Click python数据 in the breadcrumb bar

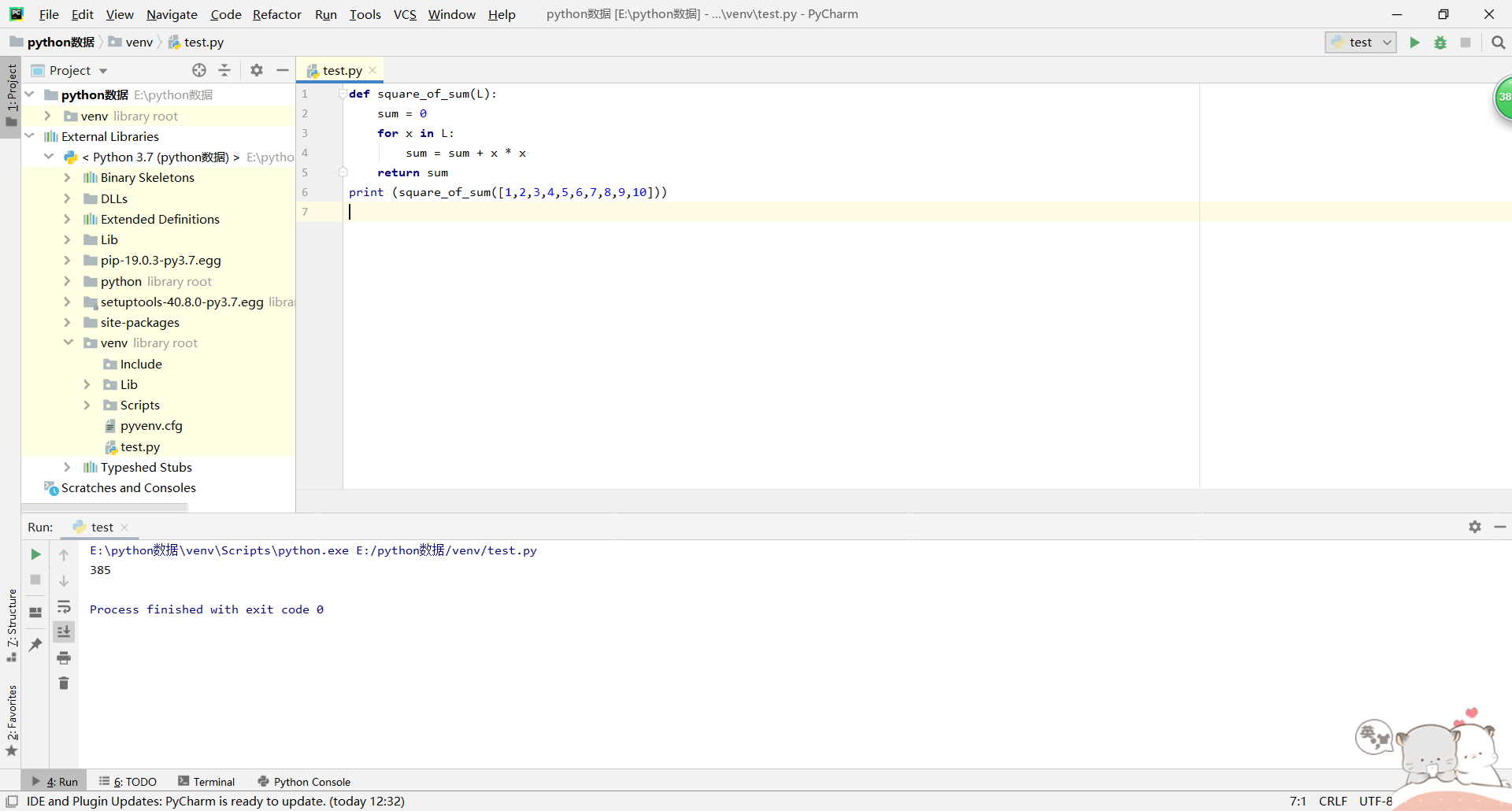point(52,42)
